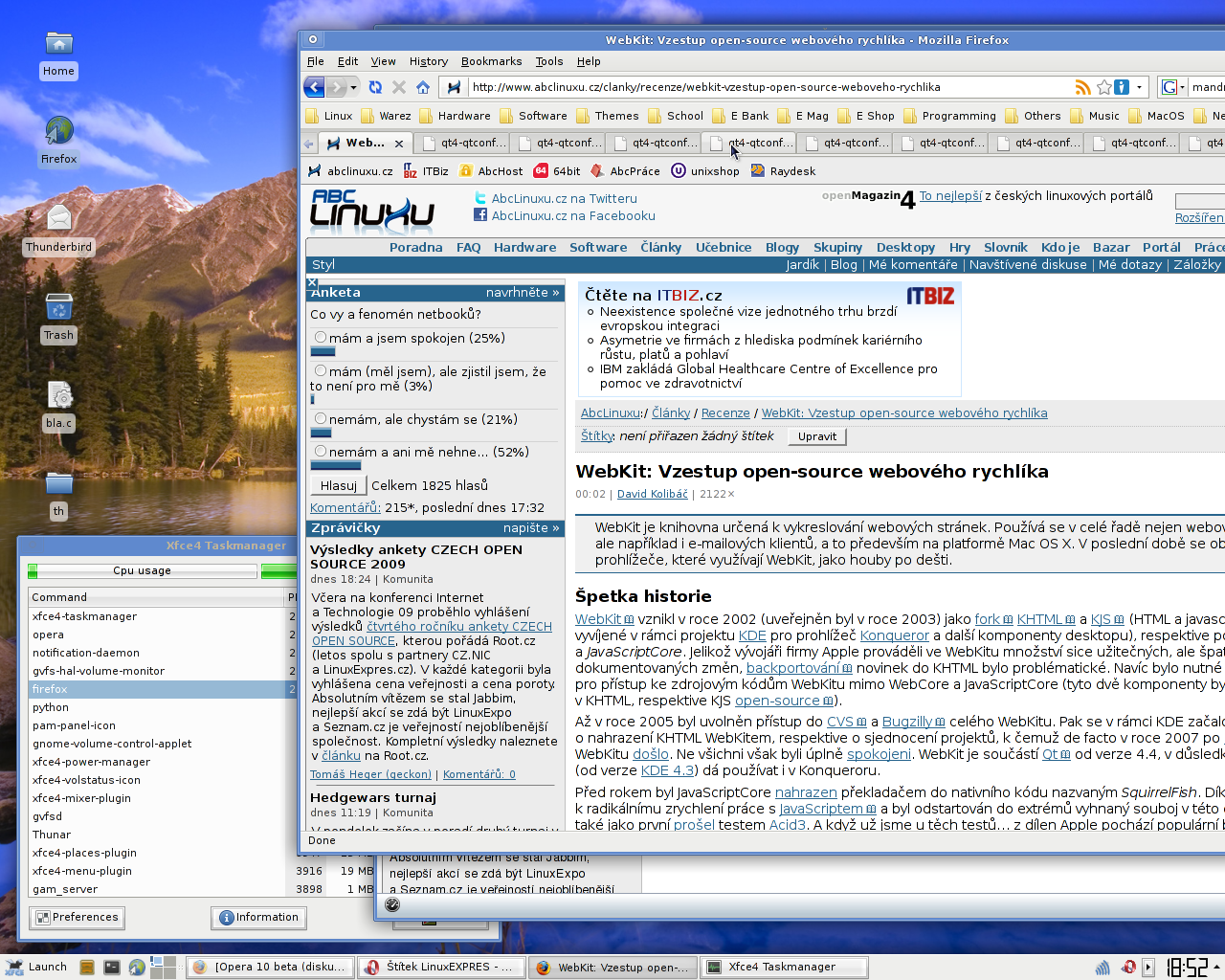
Task: Click the file manager panel launcher
Action: click(x=87, y=968)
